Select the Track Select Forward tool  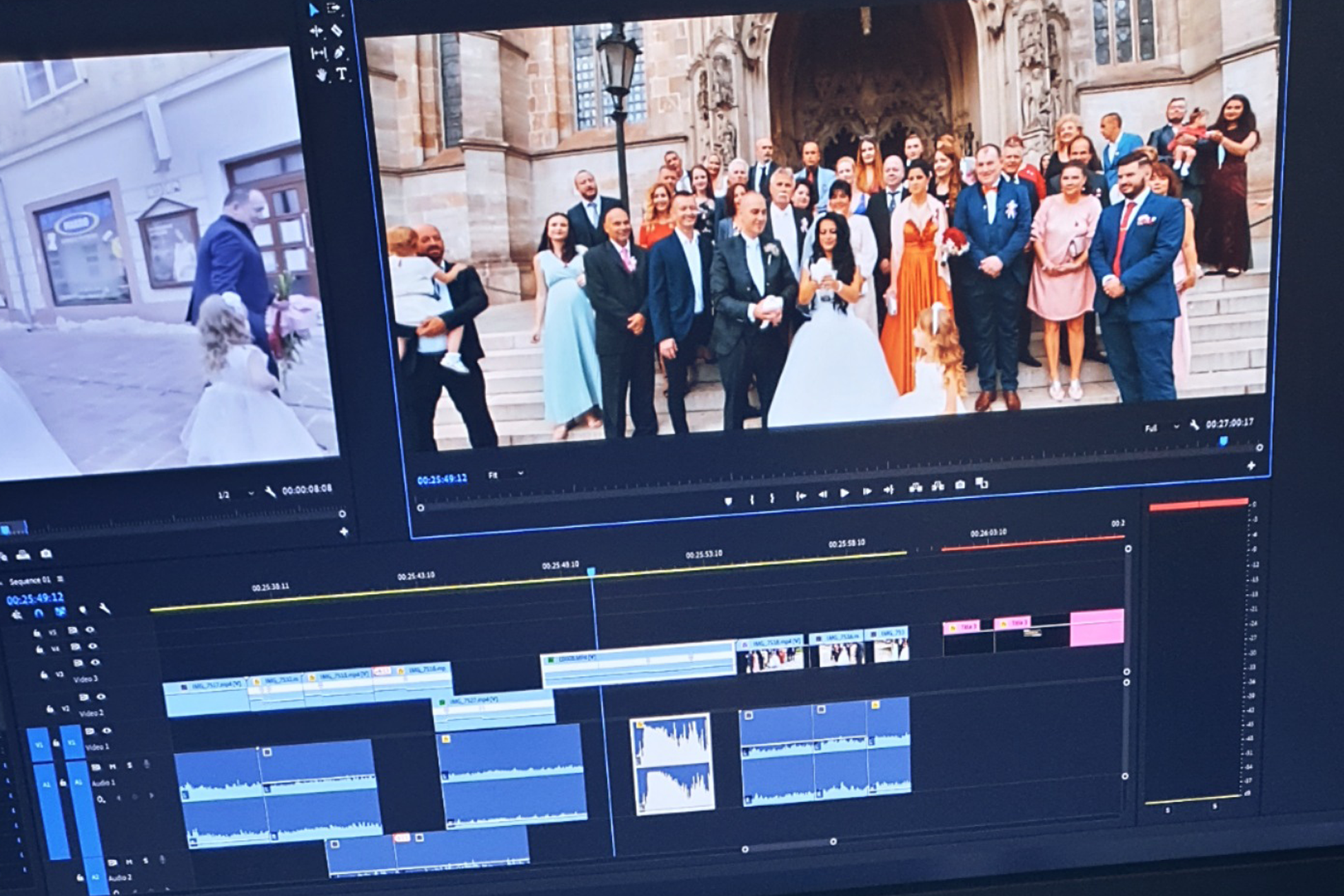[x=334, y=8]
